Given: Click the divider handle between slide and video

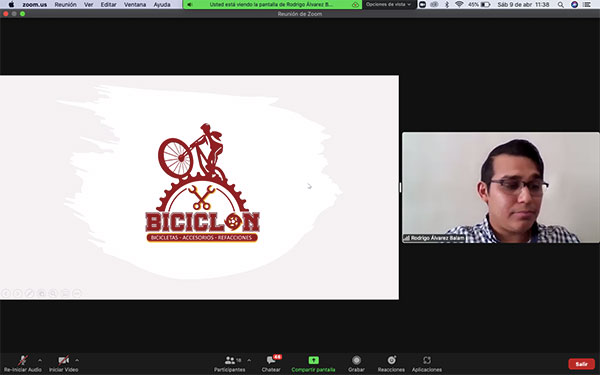Looking at the screenshot, I should coord(400,188).
